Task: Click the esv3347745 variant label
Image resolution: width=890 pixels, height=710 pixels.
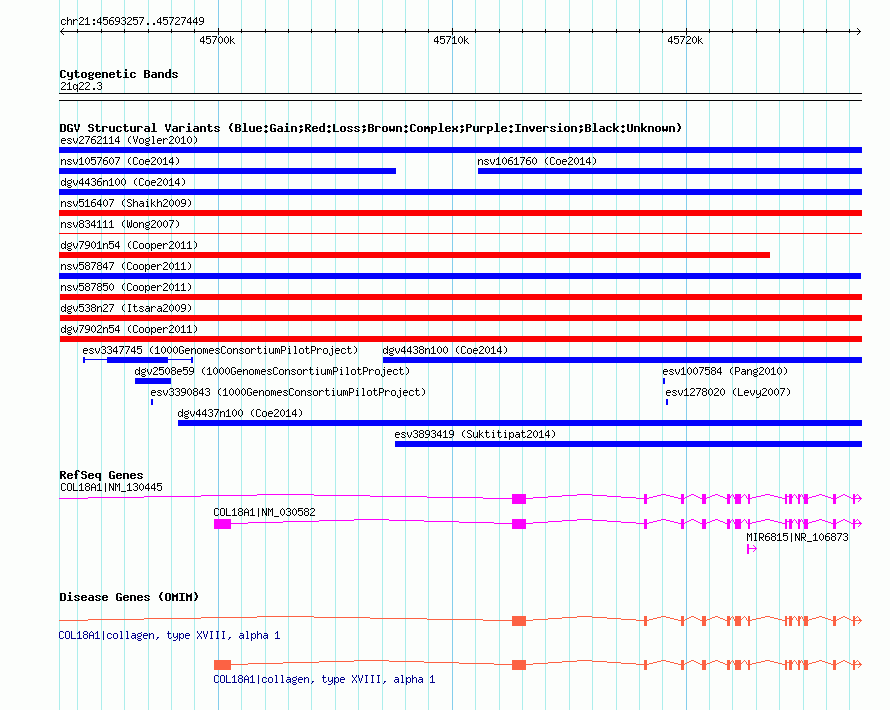Action: [220, 350]
